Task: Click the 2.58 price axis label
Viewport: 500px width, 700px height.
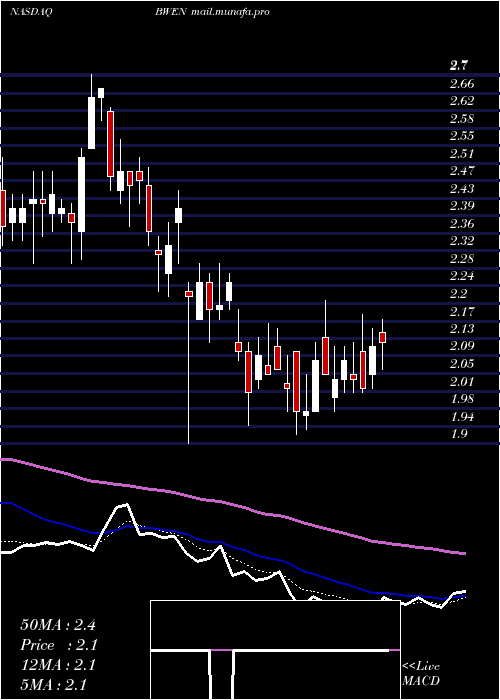Action: pos(462,119)
